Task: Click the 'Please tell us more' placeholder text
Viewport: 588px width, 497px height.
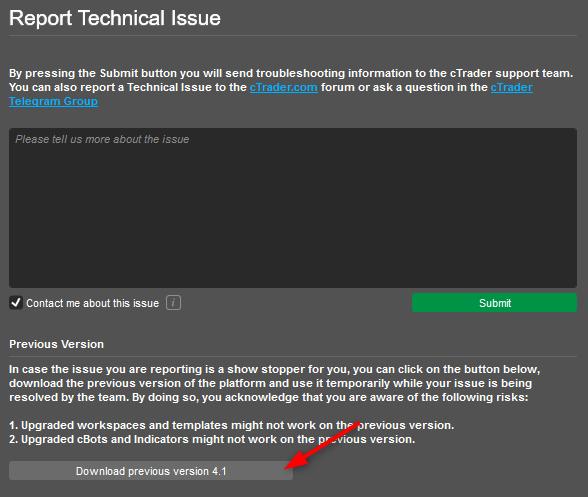Action: 102,139
